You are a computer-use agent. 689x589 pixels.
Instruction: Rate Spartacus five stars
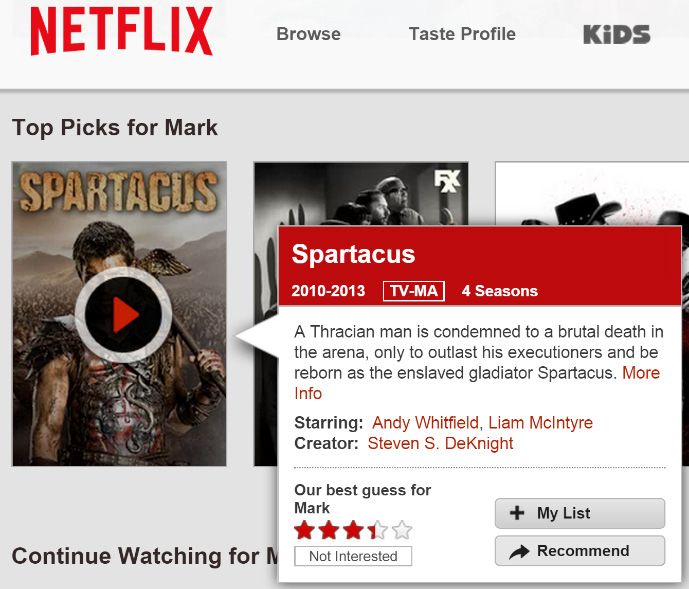[x=403, y=530]
